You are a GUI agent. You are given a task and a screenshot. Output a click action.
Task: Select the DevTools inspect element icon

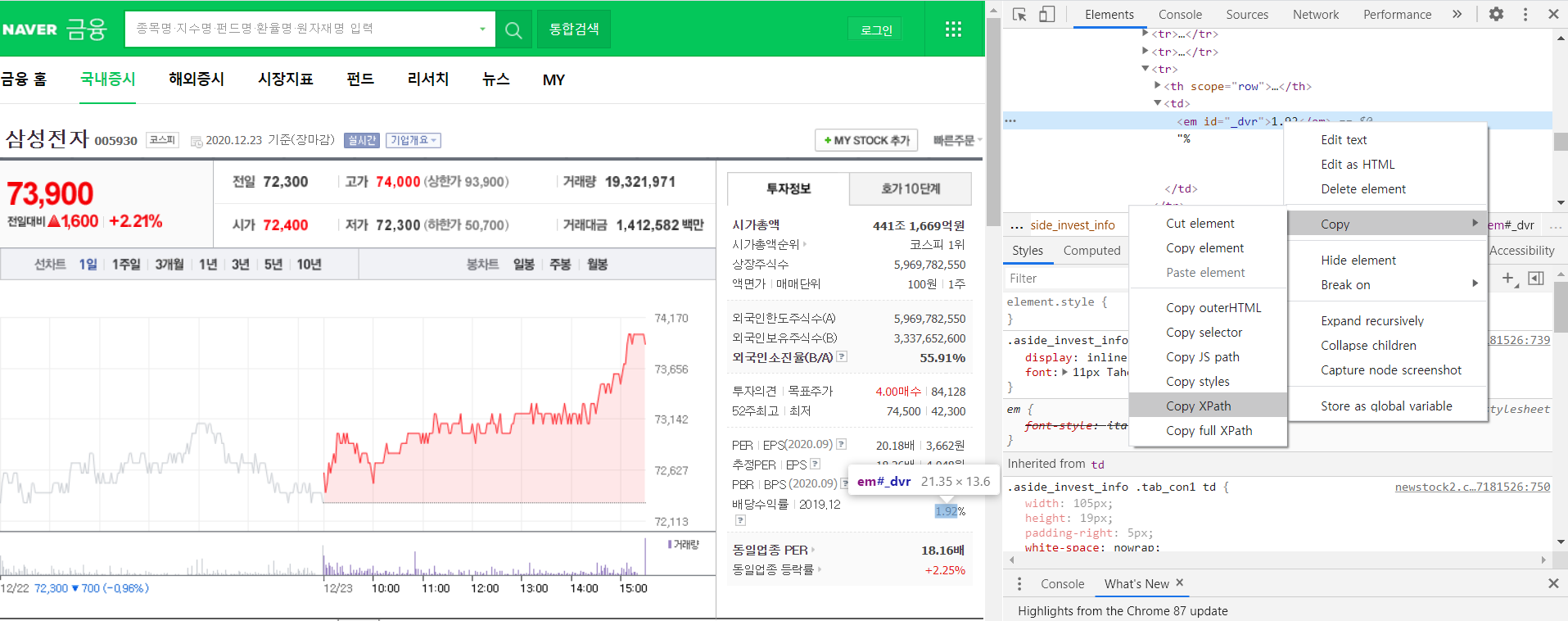1019,14
